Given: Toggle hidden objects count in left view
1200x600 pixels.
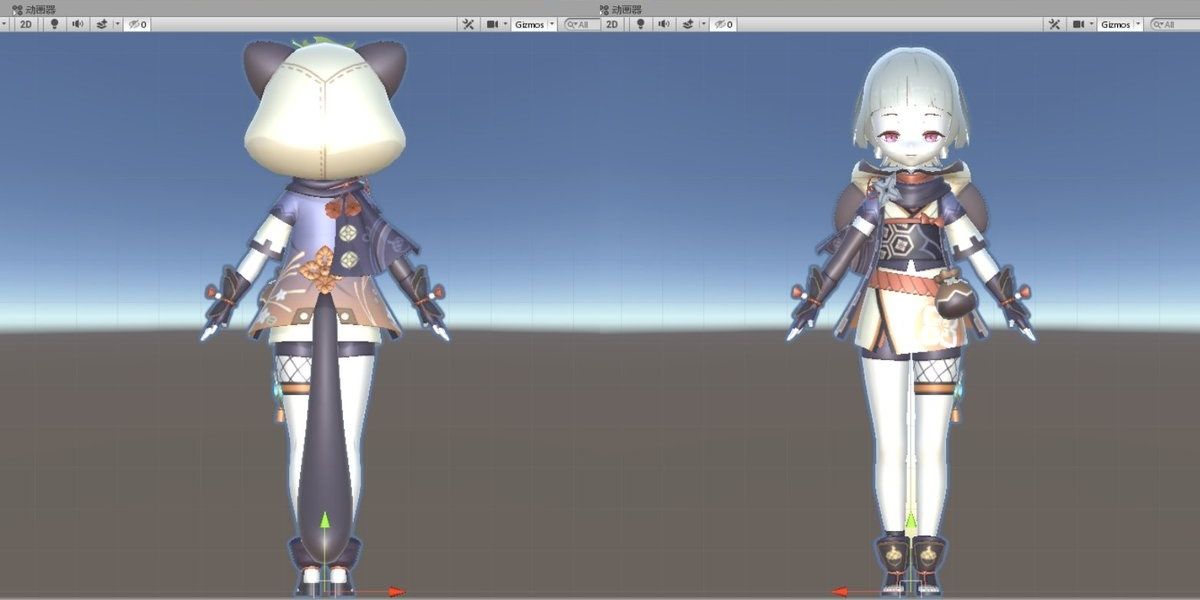Looking at the screenshot, I should point(137,24).
